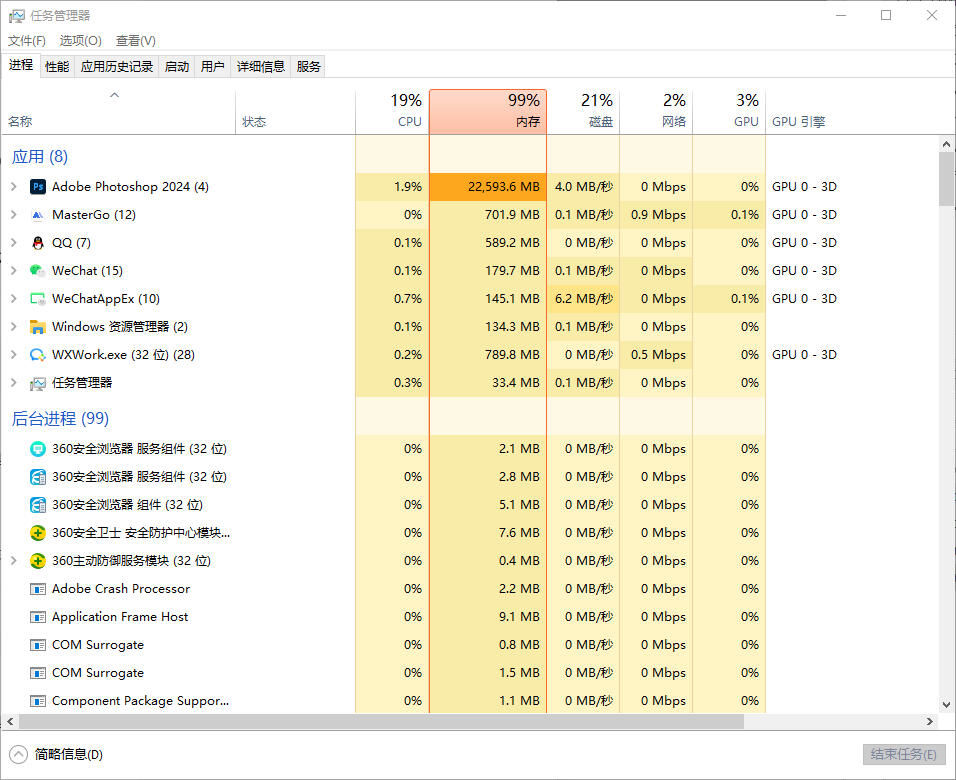The image size is (956, 780).
Task: Switch to the 应用历史记录 tab
Action: coord(117,66)
